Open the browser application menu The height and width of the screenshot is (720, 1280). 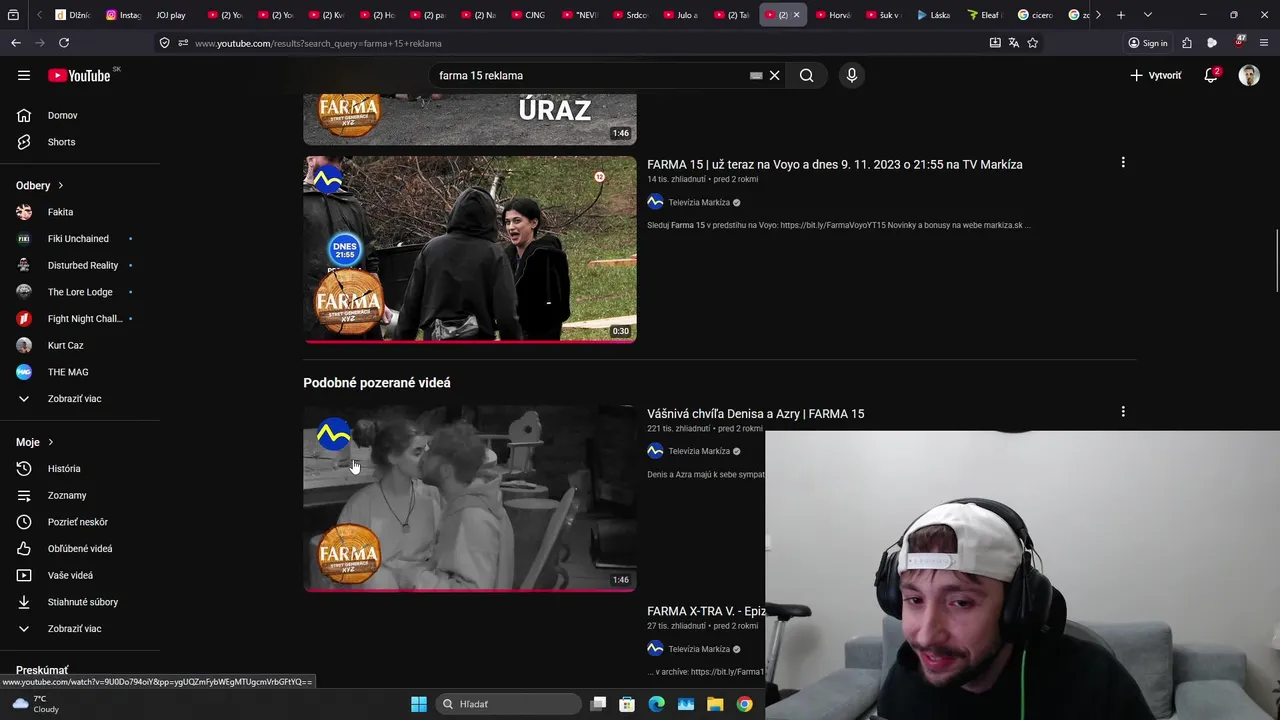(x=1264, y=43)
